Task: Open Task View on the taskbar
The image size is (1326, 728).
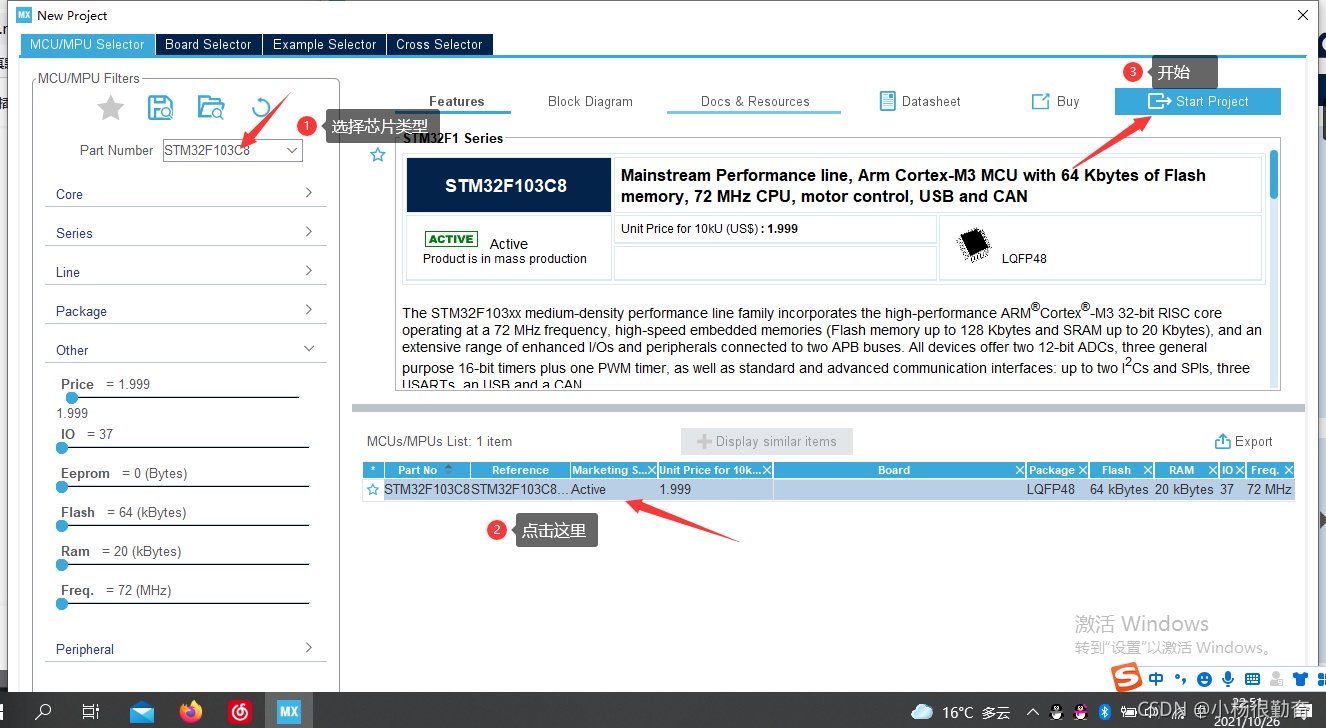Action: tap(91, 711)
